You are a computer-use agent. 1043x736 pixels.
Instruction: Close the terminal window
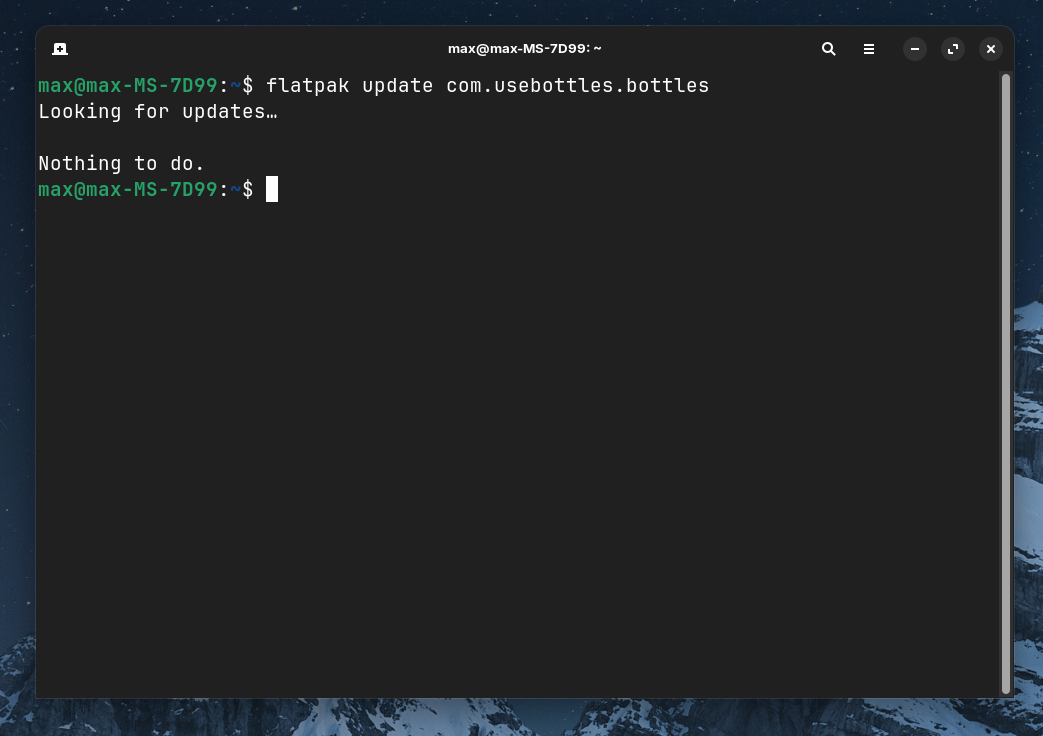coord(990,49)
